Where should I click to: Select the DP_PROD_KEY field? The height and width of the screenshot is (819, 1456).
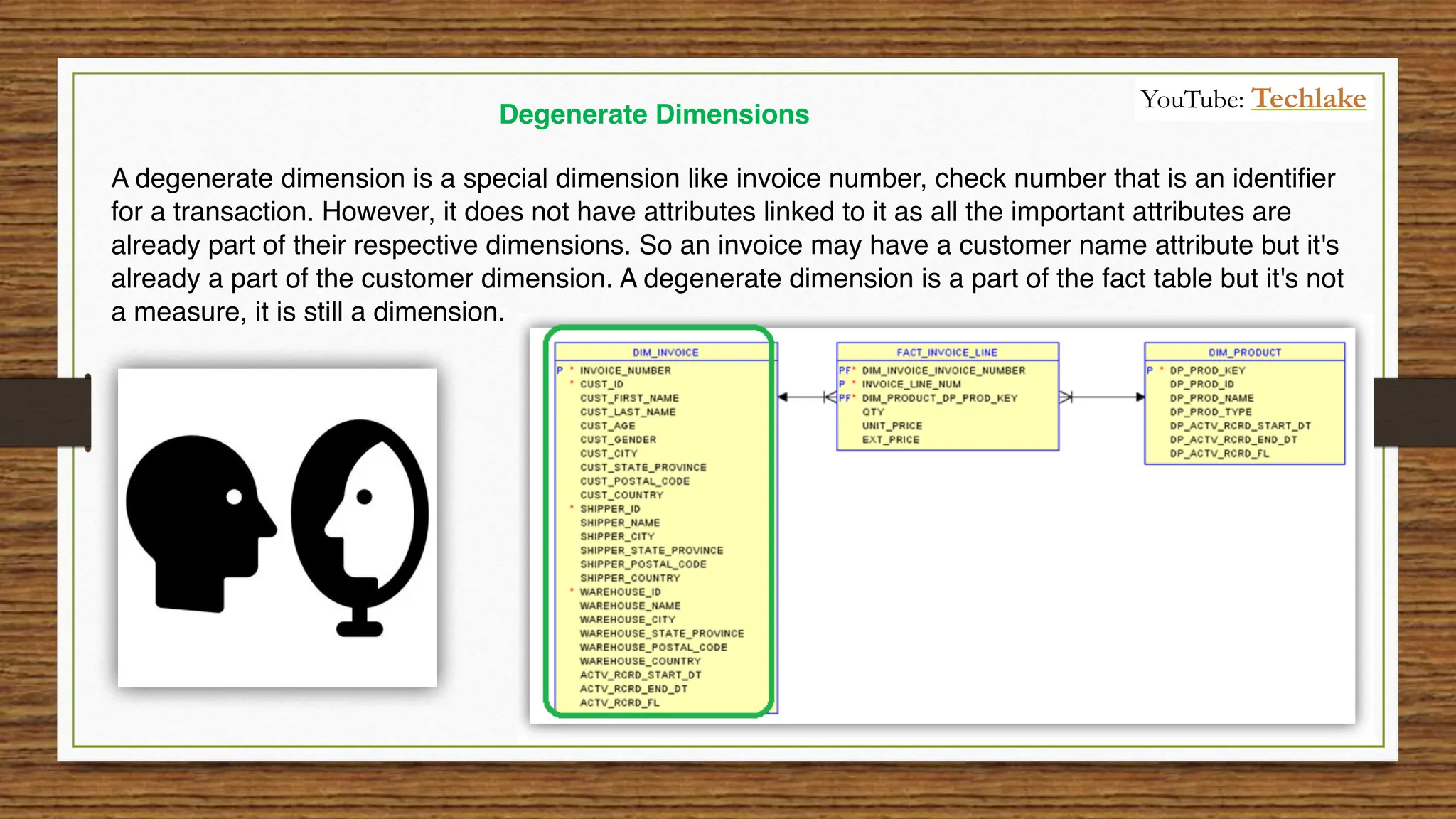(x=1207, y=370)
